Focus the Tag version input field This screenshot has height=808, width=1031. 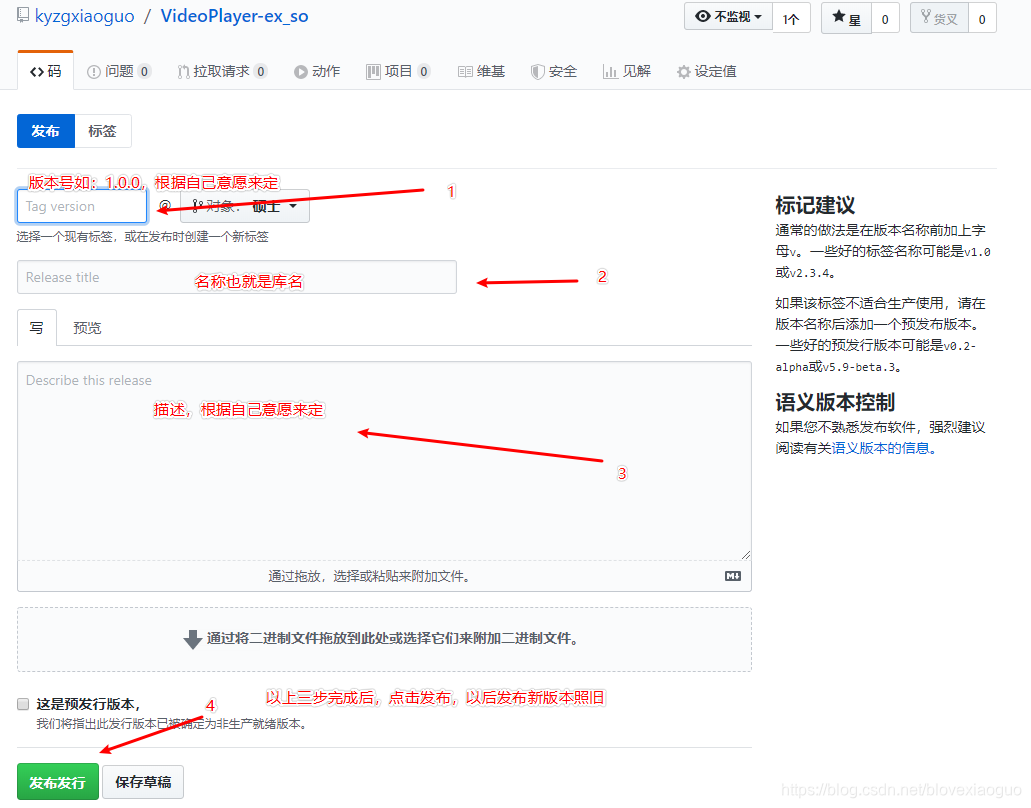[82, 206]
